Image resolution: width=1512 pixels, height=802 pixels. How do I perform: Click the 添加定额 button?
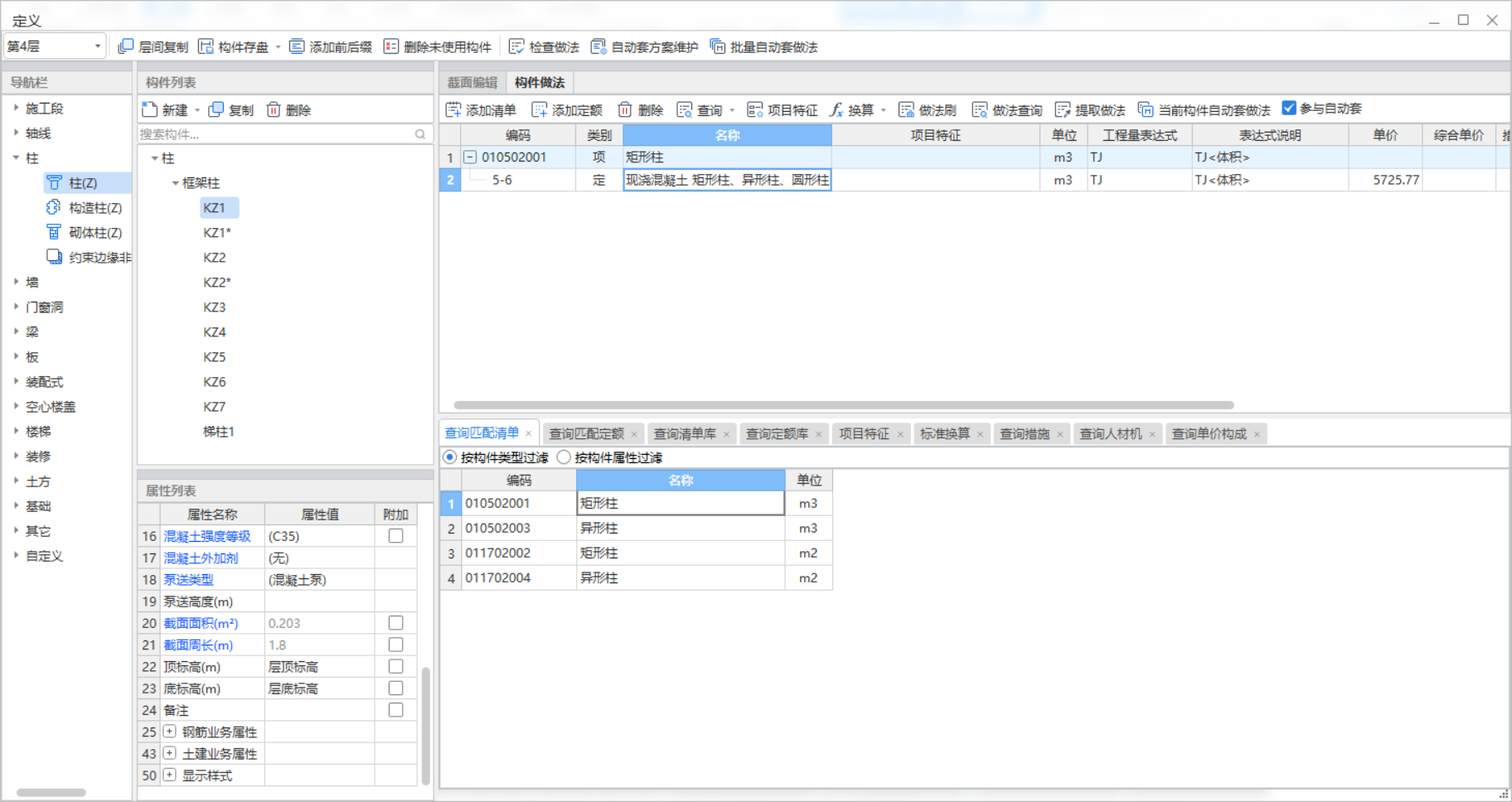[567, 109]
